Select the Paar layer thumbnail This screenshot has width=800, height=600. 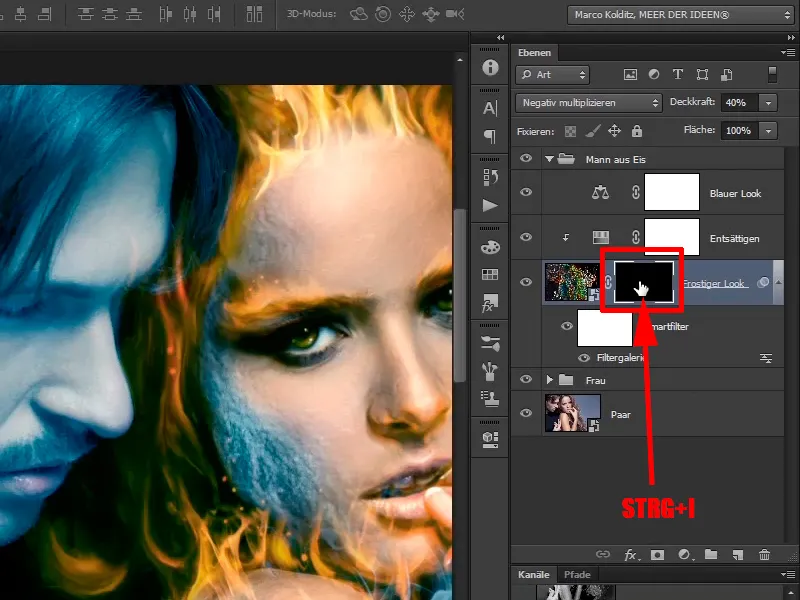pyautogui.click(x=572, y=413)
